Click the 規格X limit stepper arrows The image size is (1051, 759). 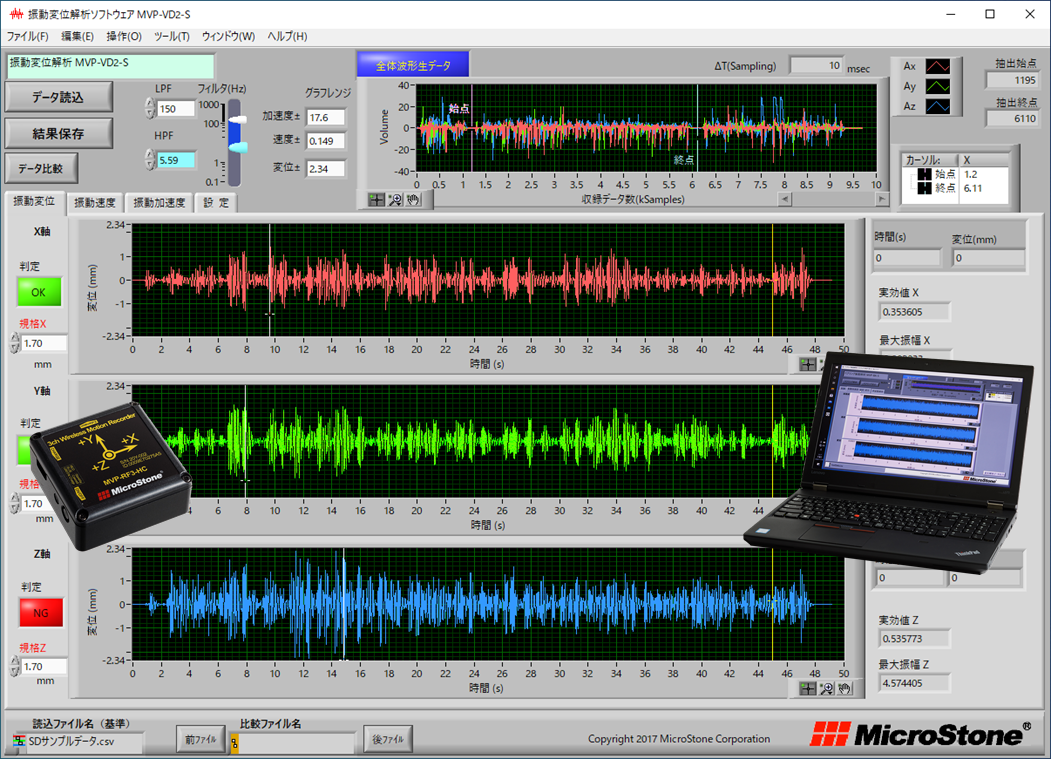click(15, 343)
